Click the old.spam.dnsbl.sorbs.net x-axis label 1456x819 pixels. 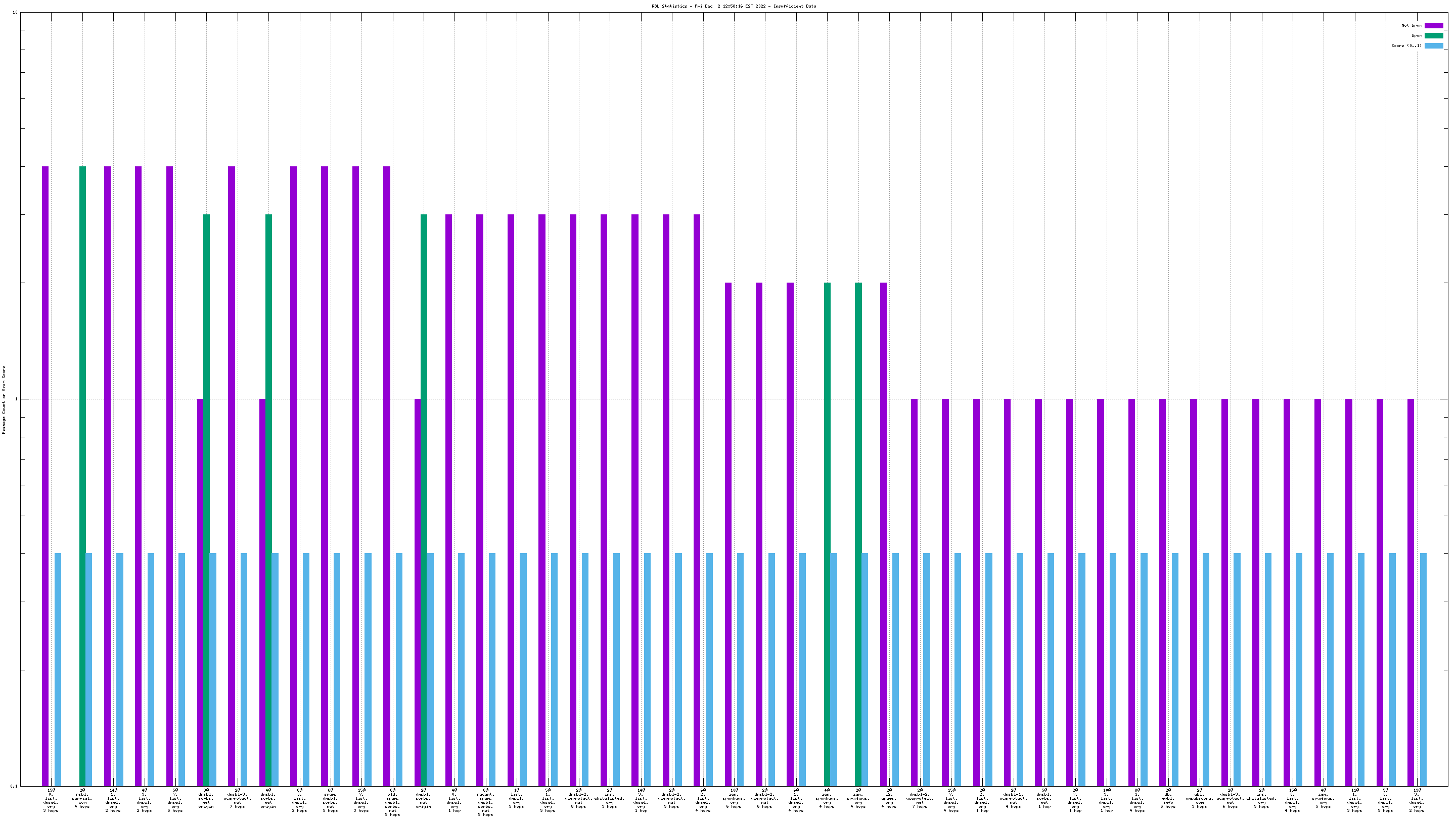click(x=392, y=803)
